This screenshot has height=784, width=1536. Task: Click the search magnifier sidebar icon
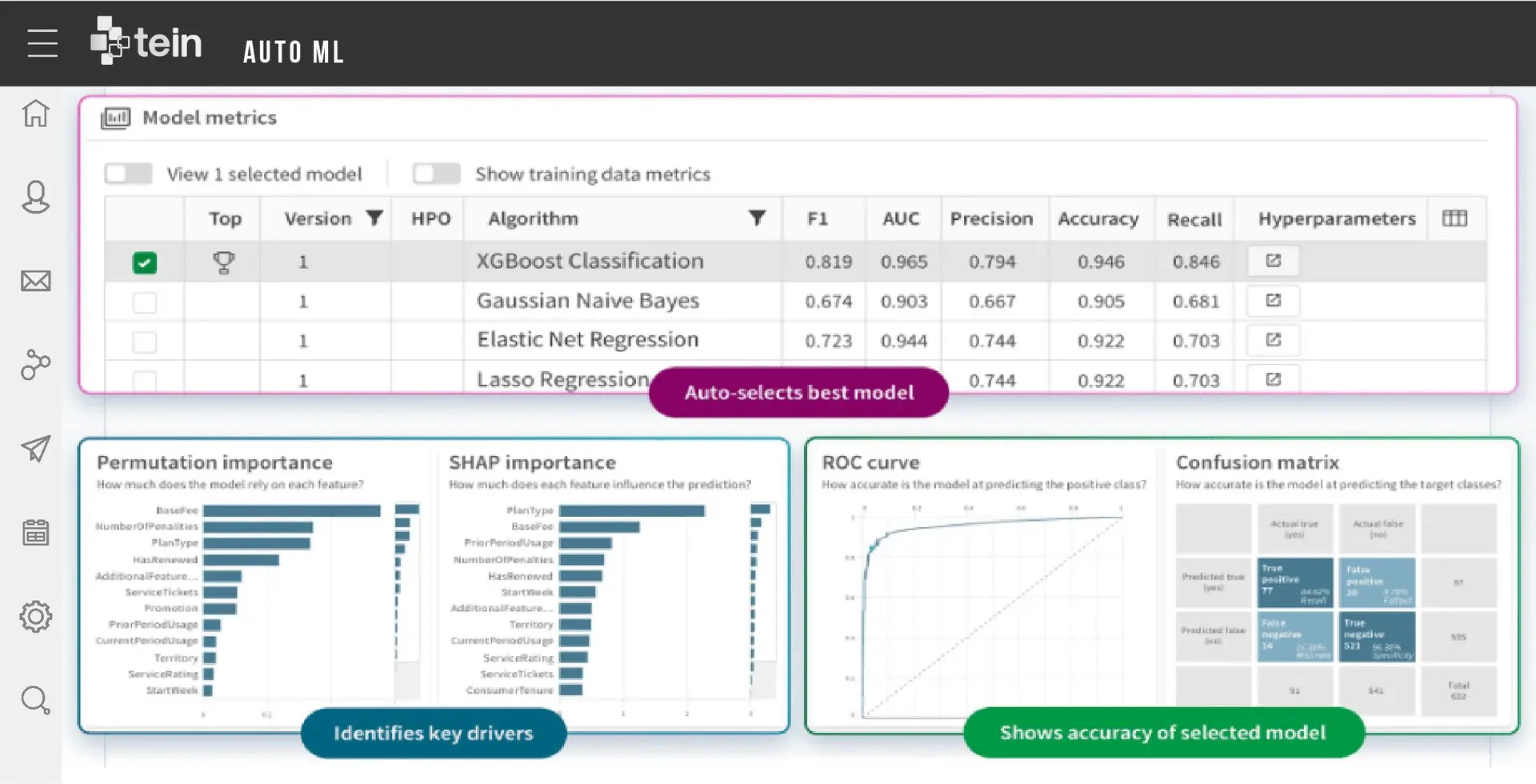(x=35, y=700)
